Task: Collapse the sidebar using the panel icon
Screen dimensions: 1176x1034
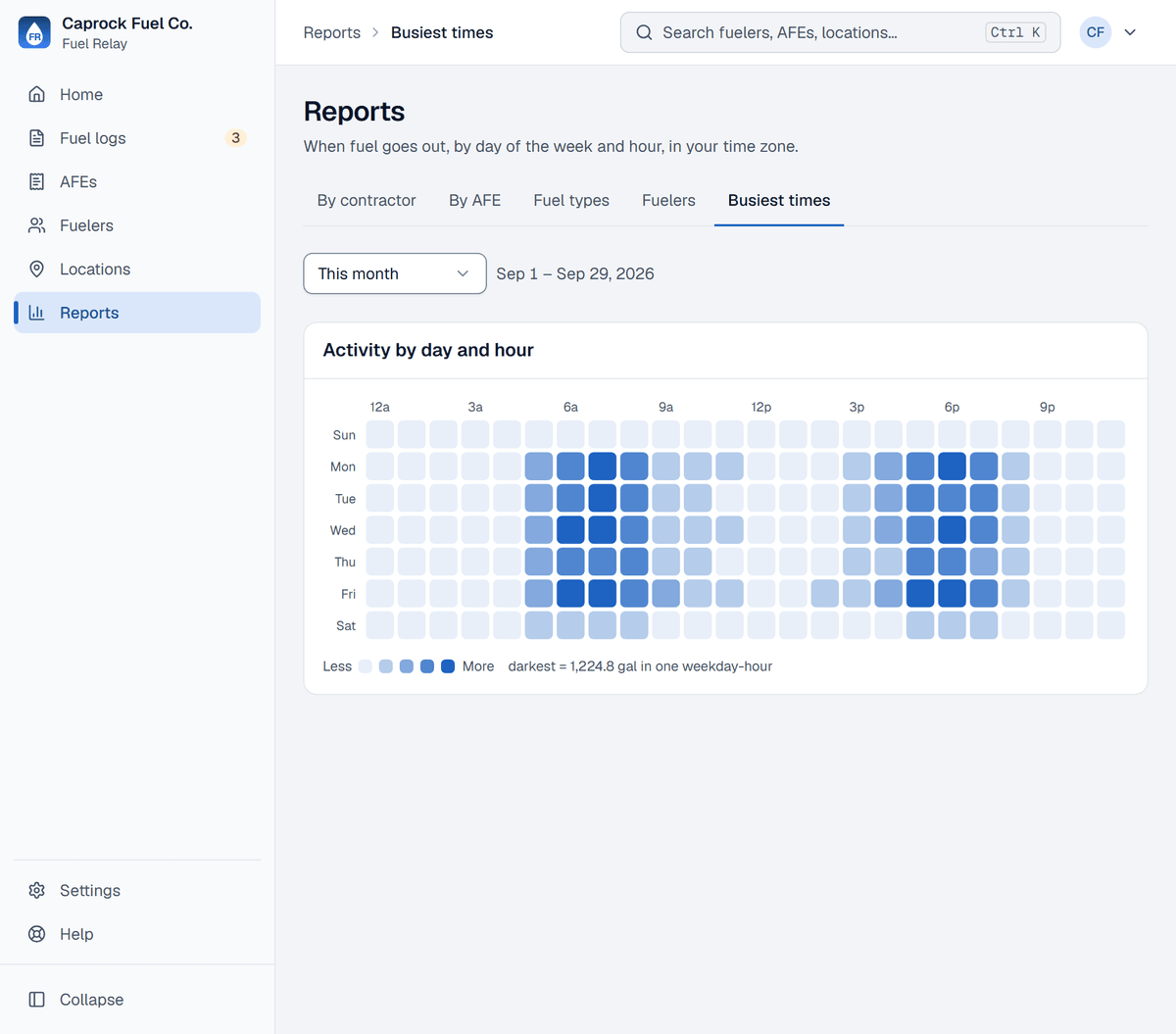Action: pos(37,1000)
